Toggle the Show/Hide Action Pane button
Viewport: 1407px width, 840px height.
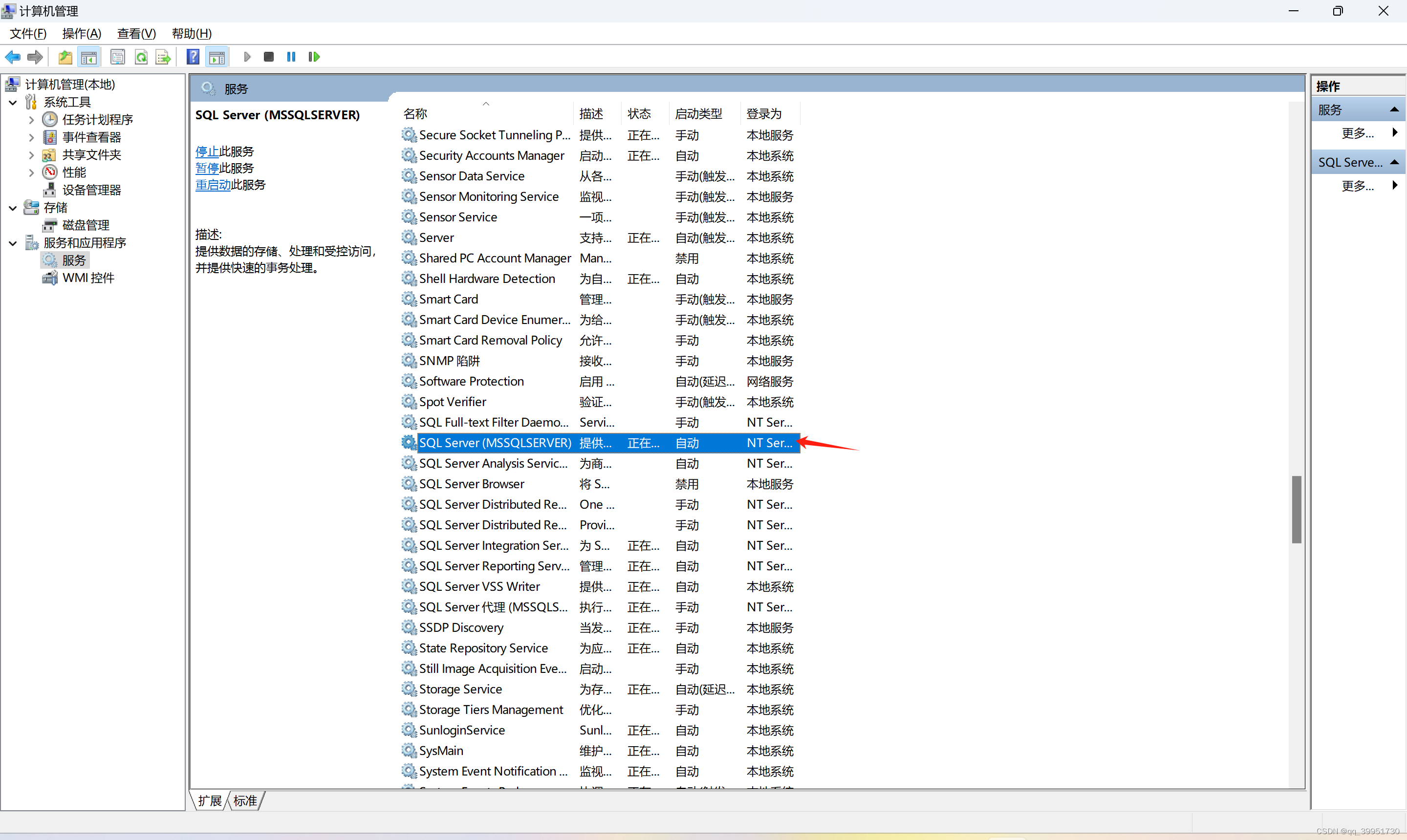pos(217,57)
